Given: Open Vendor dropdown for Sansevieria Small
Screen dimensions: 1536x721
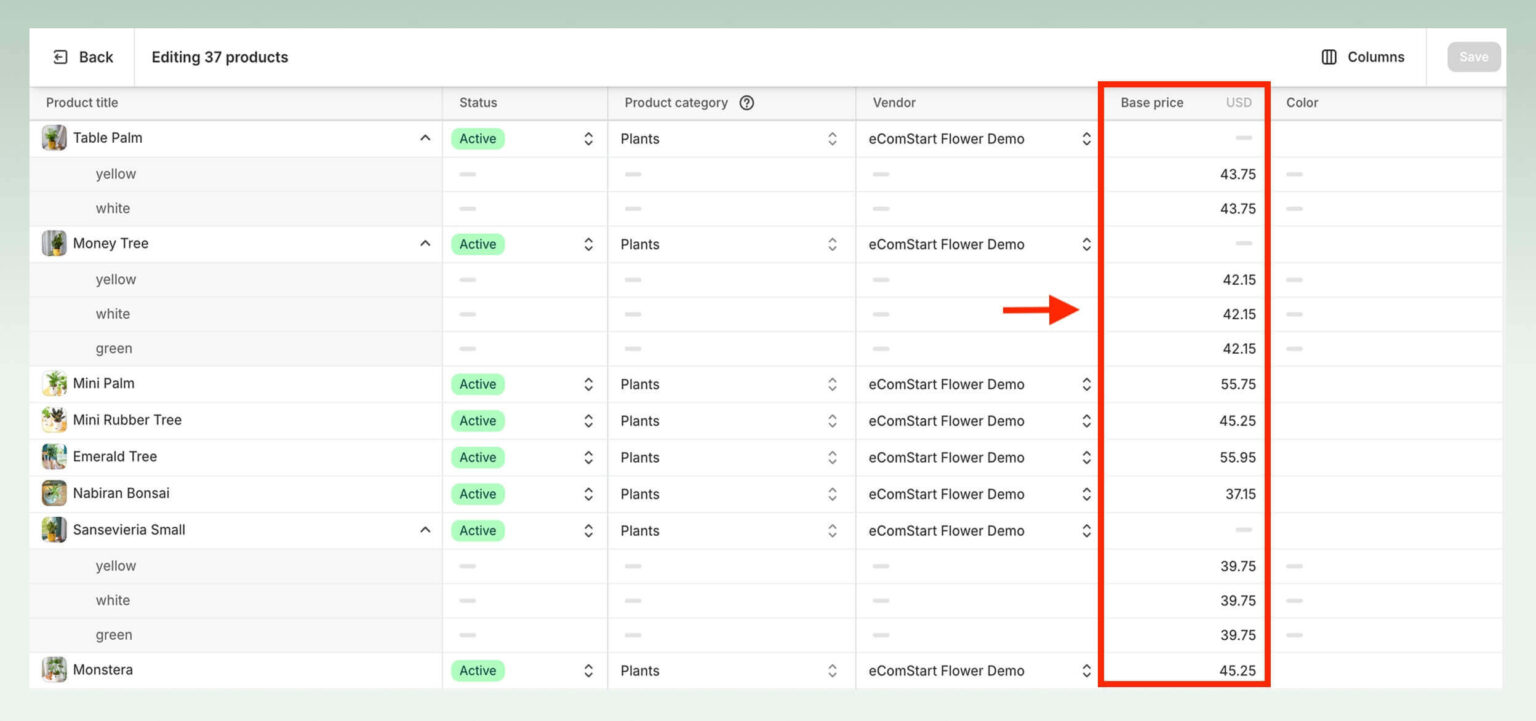Looking at the screenshot, I should click(1086, 531).
